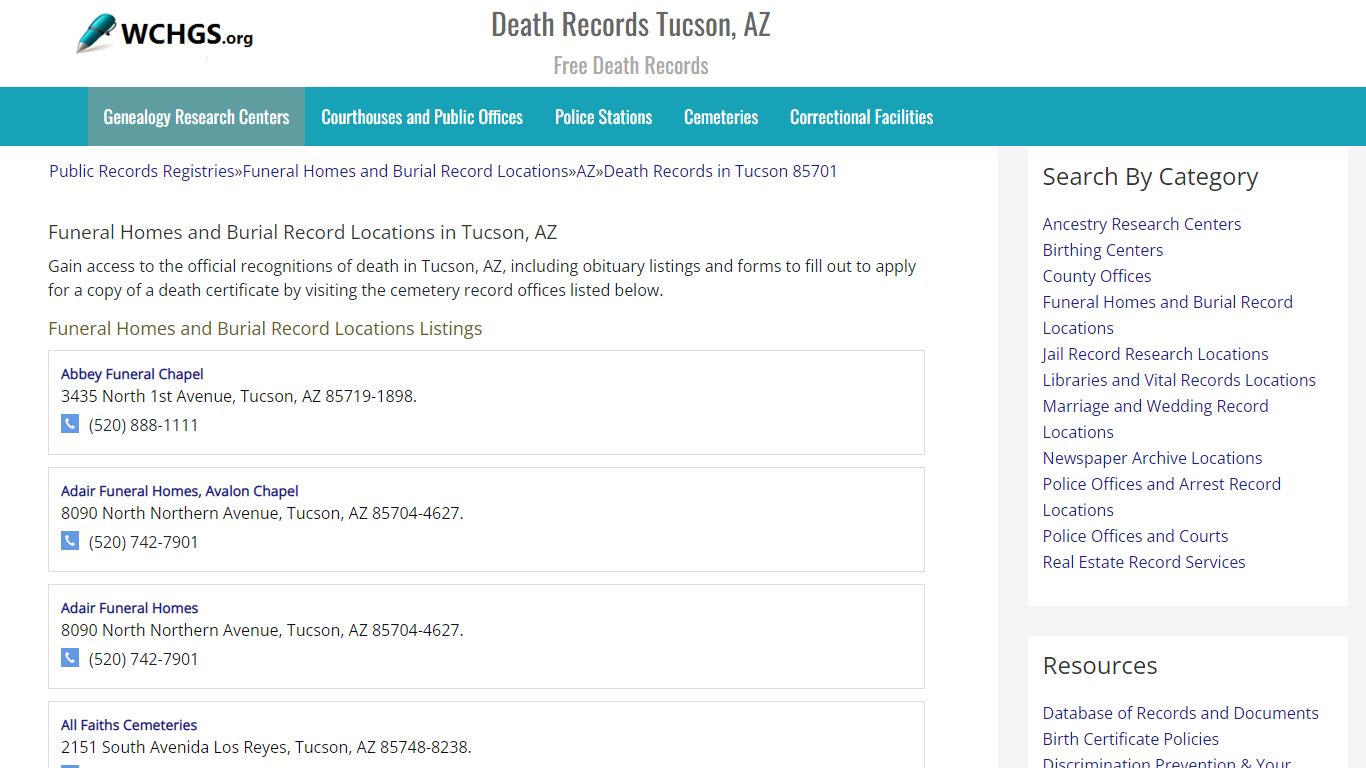Go to Police Stations tab
This screenshot has height=768, width=1366.
603,117
